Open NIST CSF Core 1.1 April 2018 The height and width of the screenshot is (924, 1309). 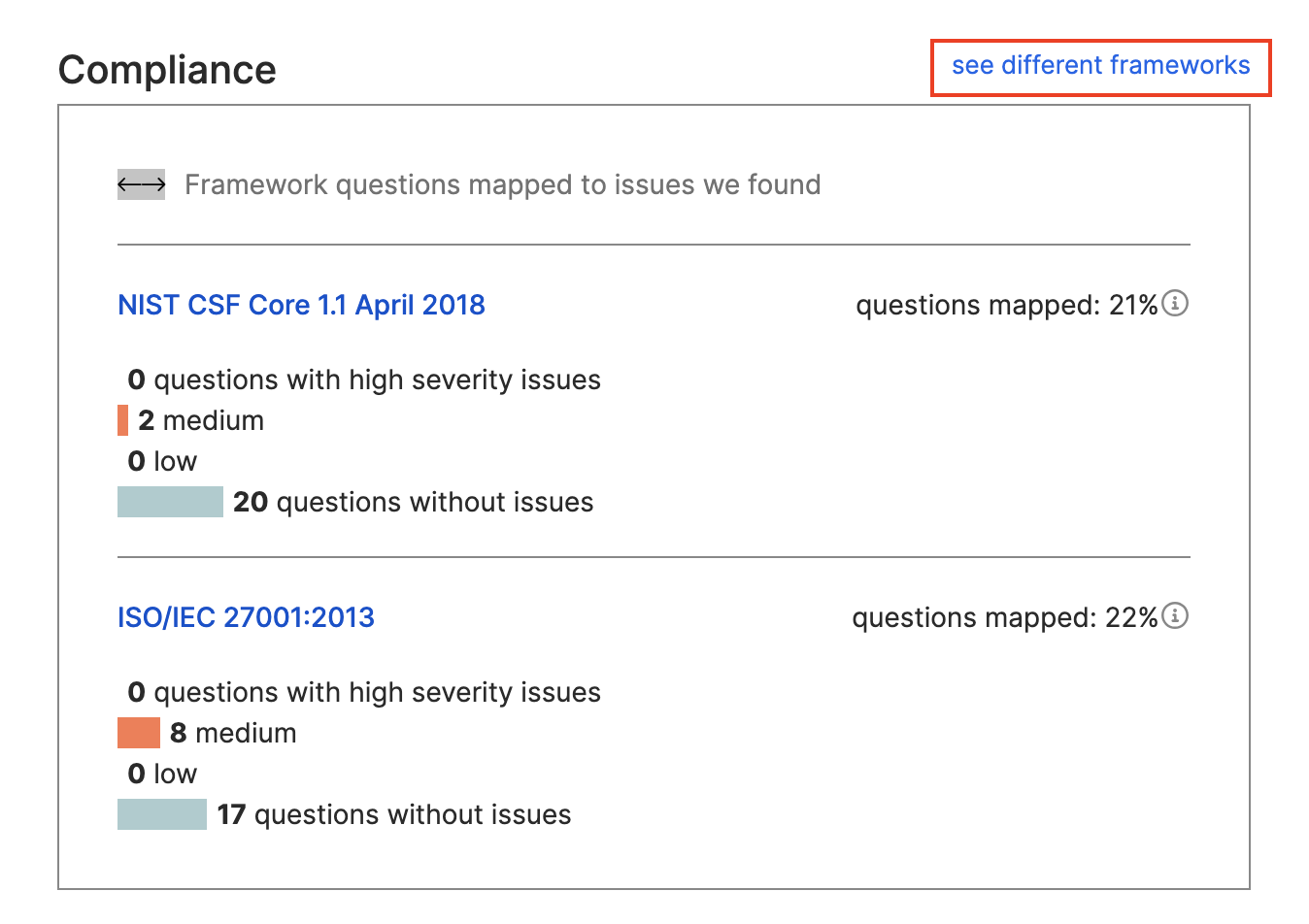301,305
